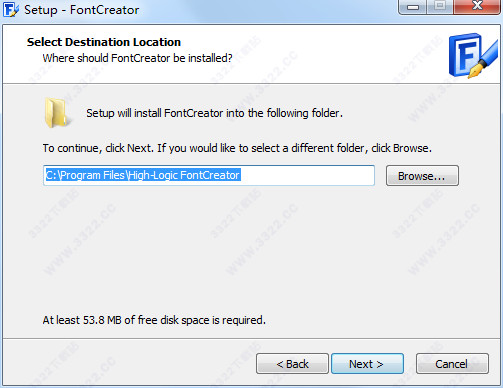Open the Browse... folder picker
This screenshot has width=503, height=388.
[422, 176]
